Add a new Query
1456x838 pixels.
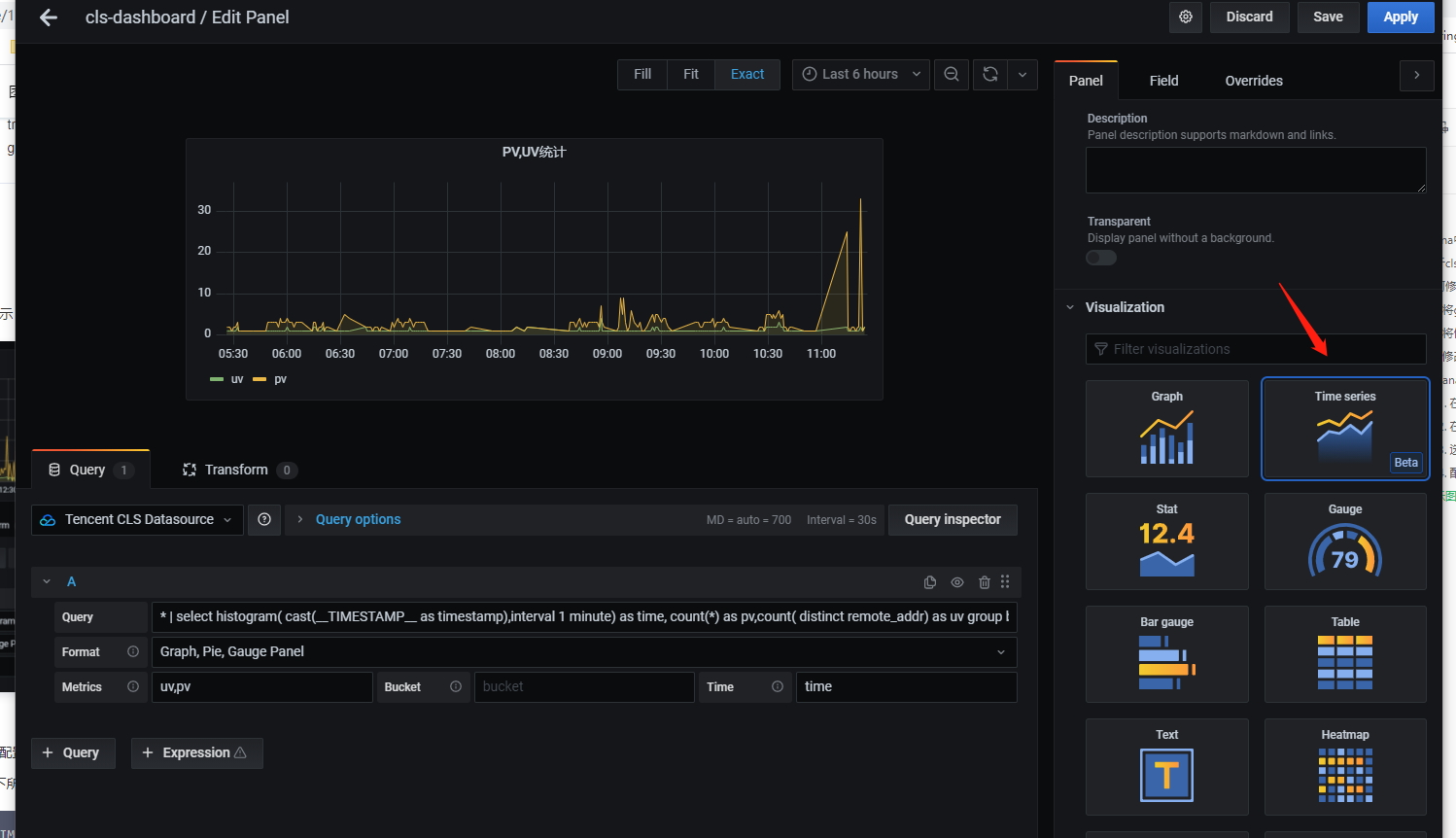click(73, 753)
